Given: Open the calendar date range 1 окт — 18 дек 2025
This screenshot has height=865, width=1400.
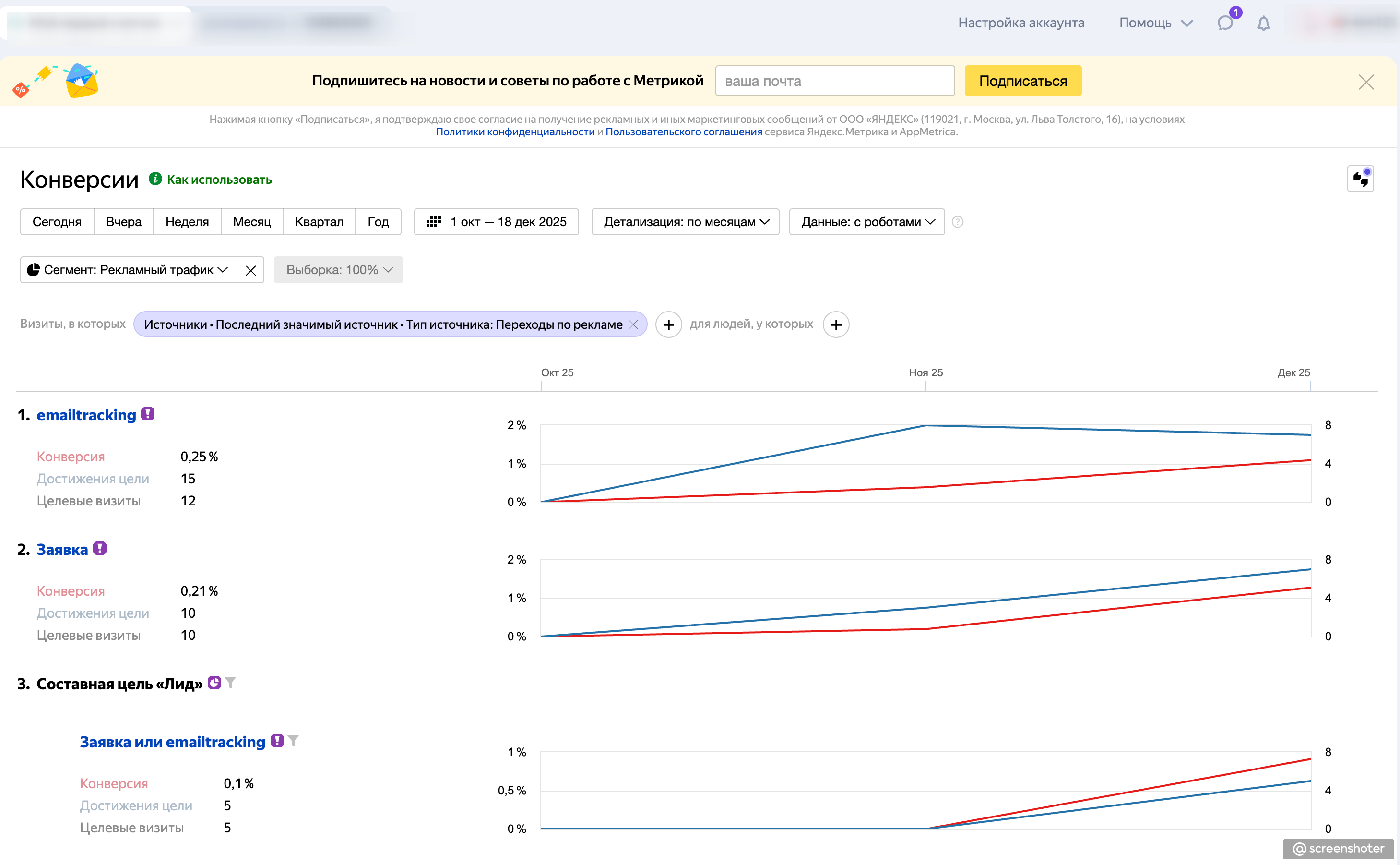Looking at the screenshot, I should pyautogui.click(x=496, y=222).
